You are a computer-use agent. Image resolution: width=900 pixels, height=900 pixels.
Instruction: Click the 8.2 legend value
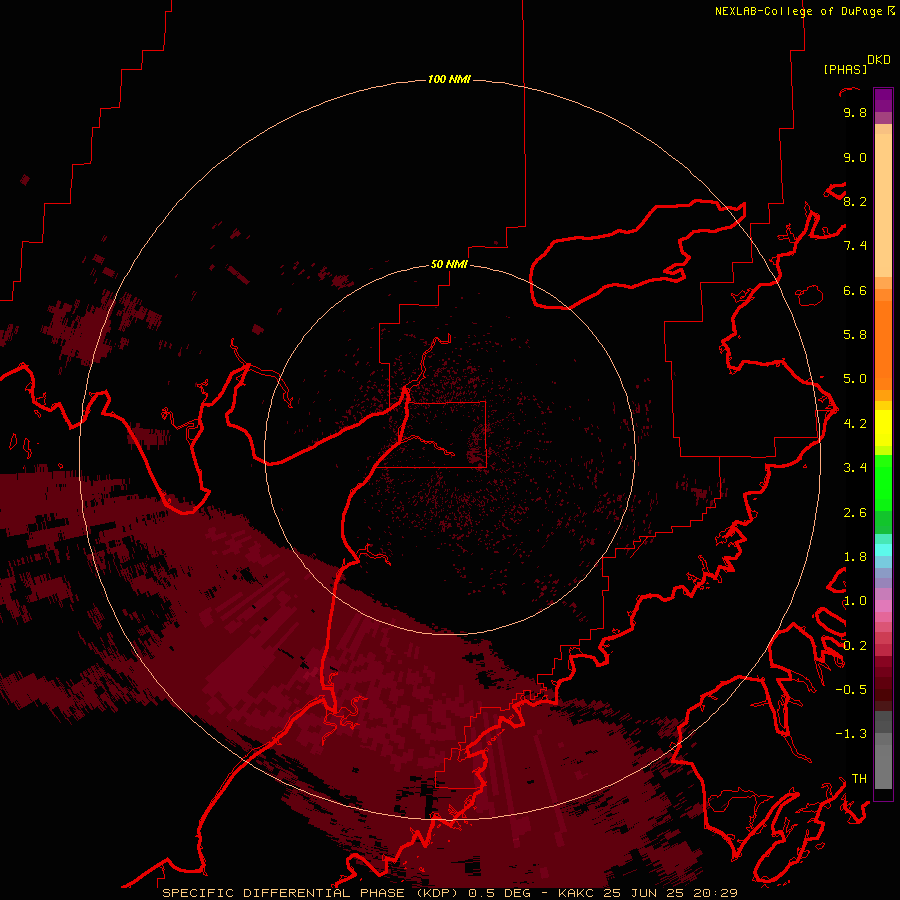855,202
